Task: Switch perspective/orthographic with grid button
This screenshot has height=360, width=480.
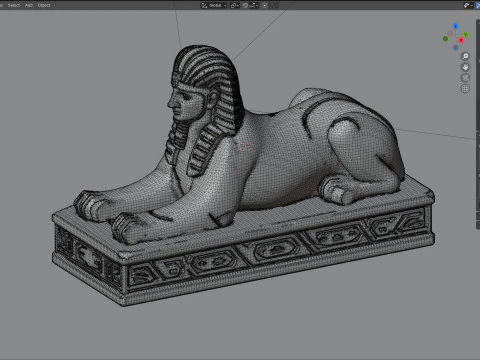Action: point(465,88)
